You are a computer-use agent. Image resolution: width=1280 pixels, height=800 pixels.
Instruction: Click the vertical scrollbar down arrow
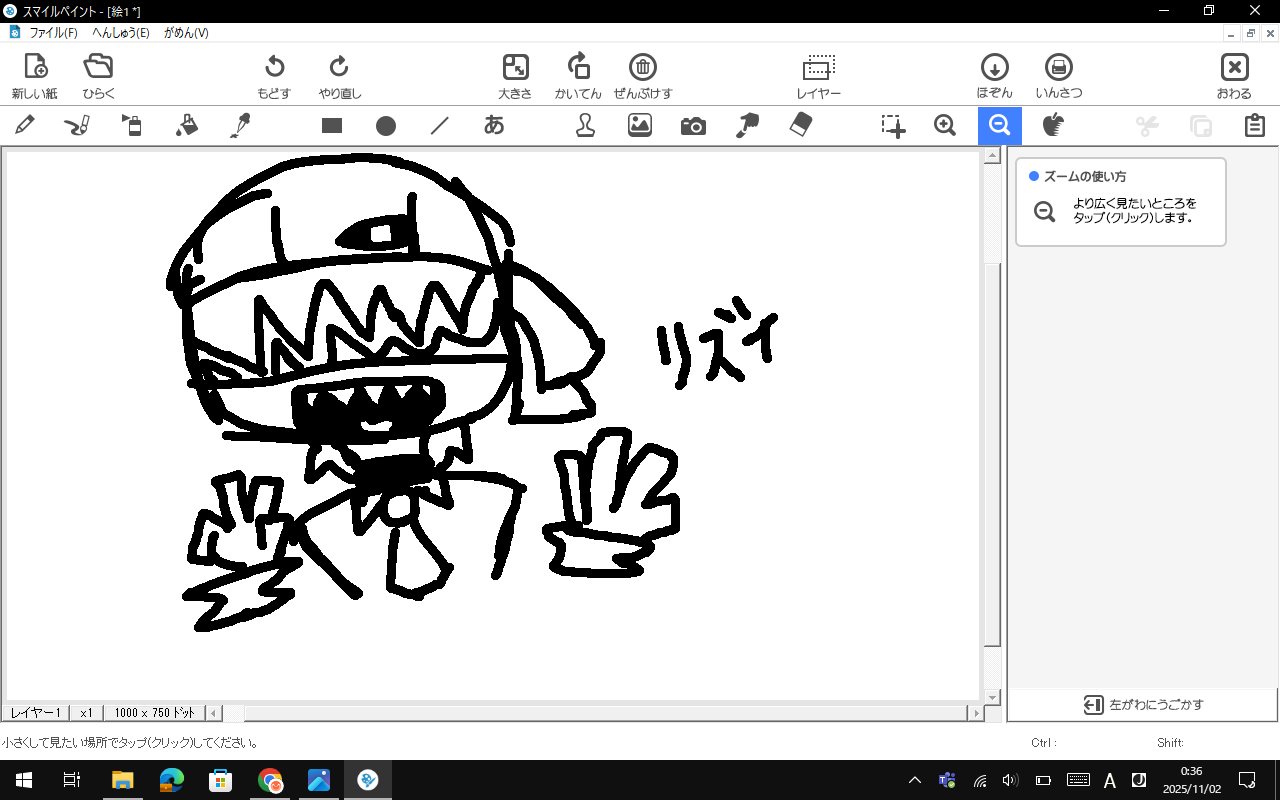point(993,697)
